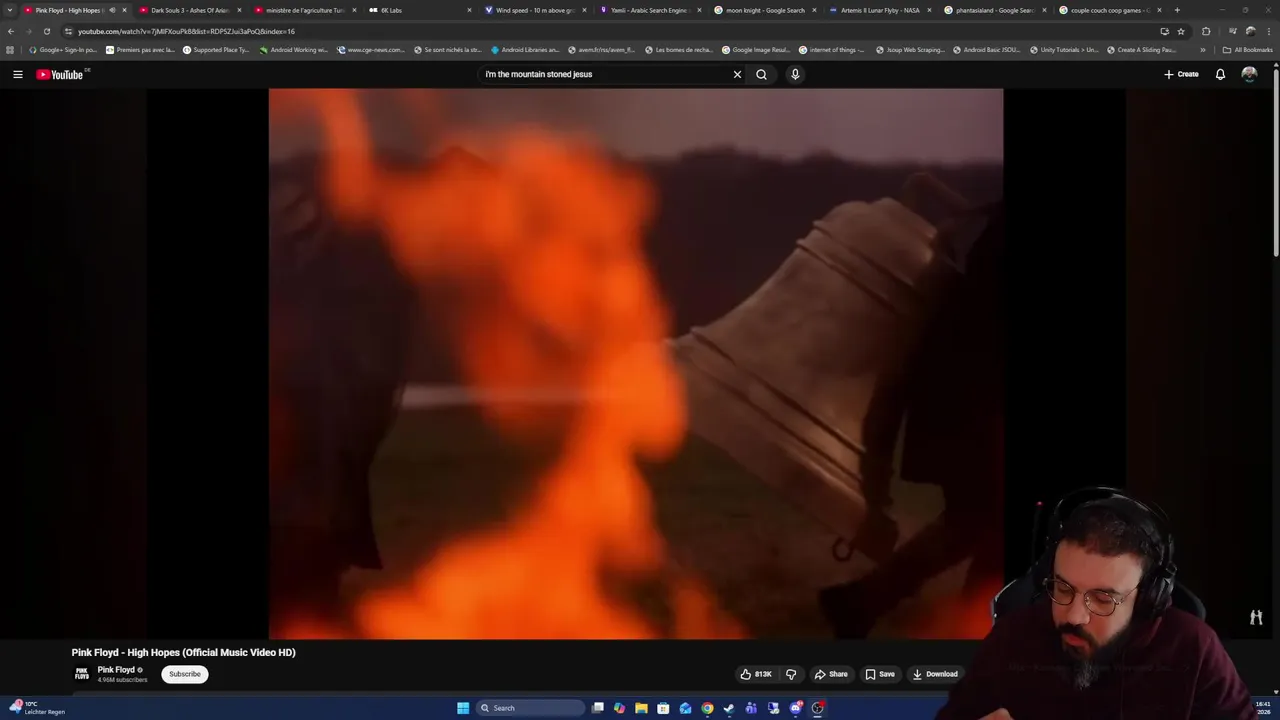Open File Explorer from the taskbar
1280x720 pixels.
[641, 708]
